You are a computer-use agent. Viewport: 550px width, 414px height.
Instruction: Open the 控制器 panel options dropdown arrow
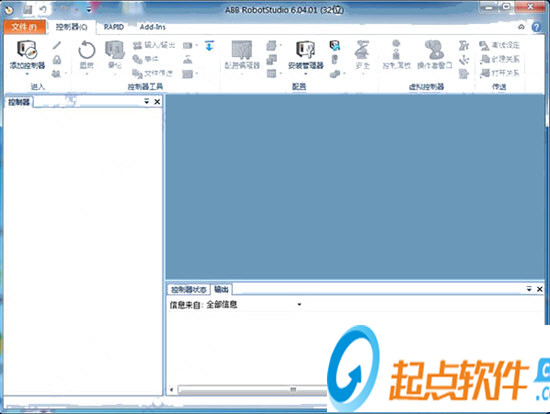[x=147, y=101]
